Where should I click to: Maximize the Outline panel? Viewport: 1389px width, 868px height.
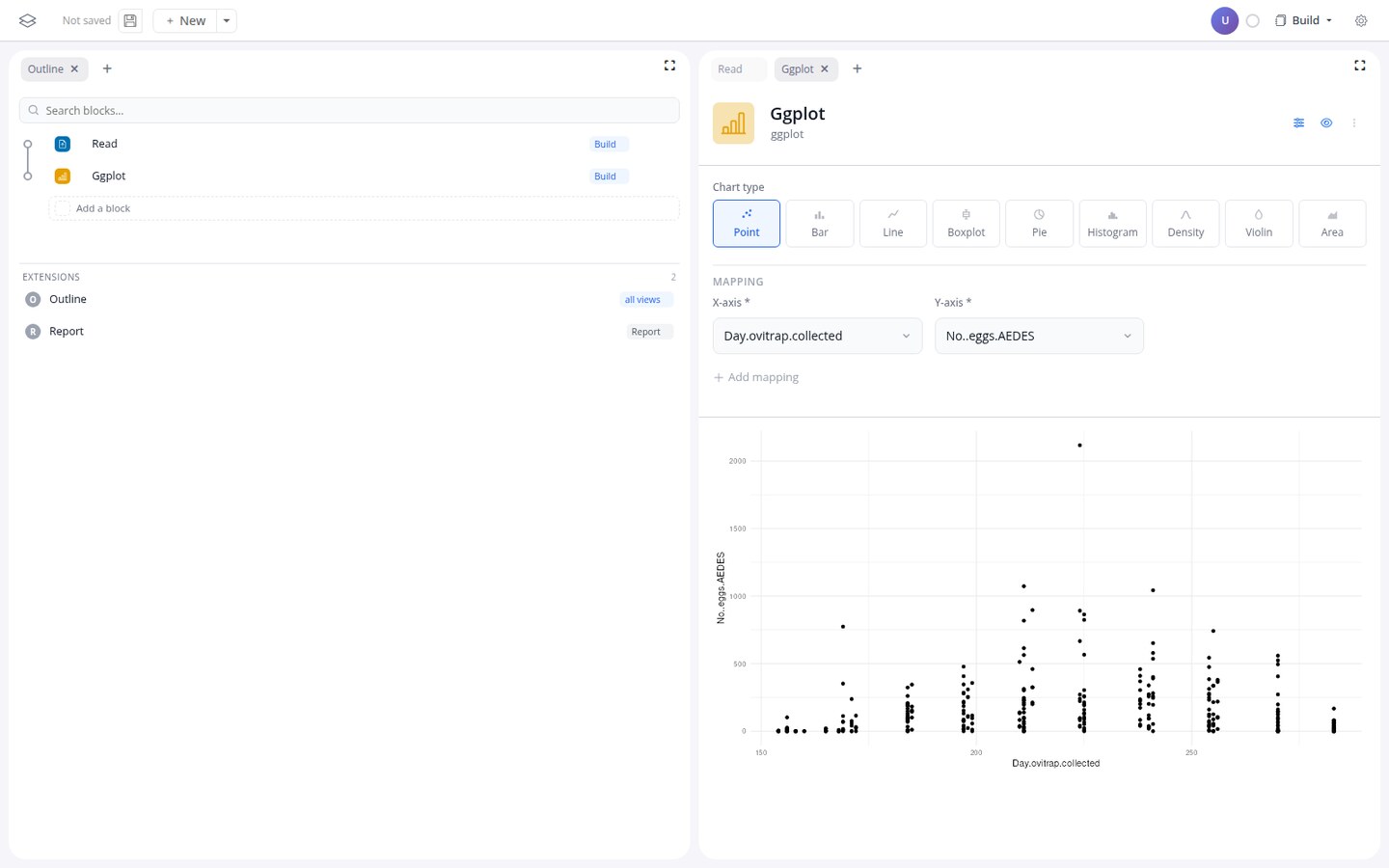point(669,66)
